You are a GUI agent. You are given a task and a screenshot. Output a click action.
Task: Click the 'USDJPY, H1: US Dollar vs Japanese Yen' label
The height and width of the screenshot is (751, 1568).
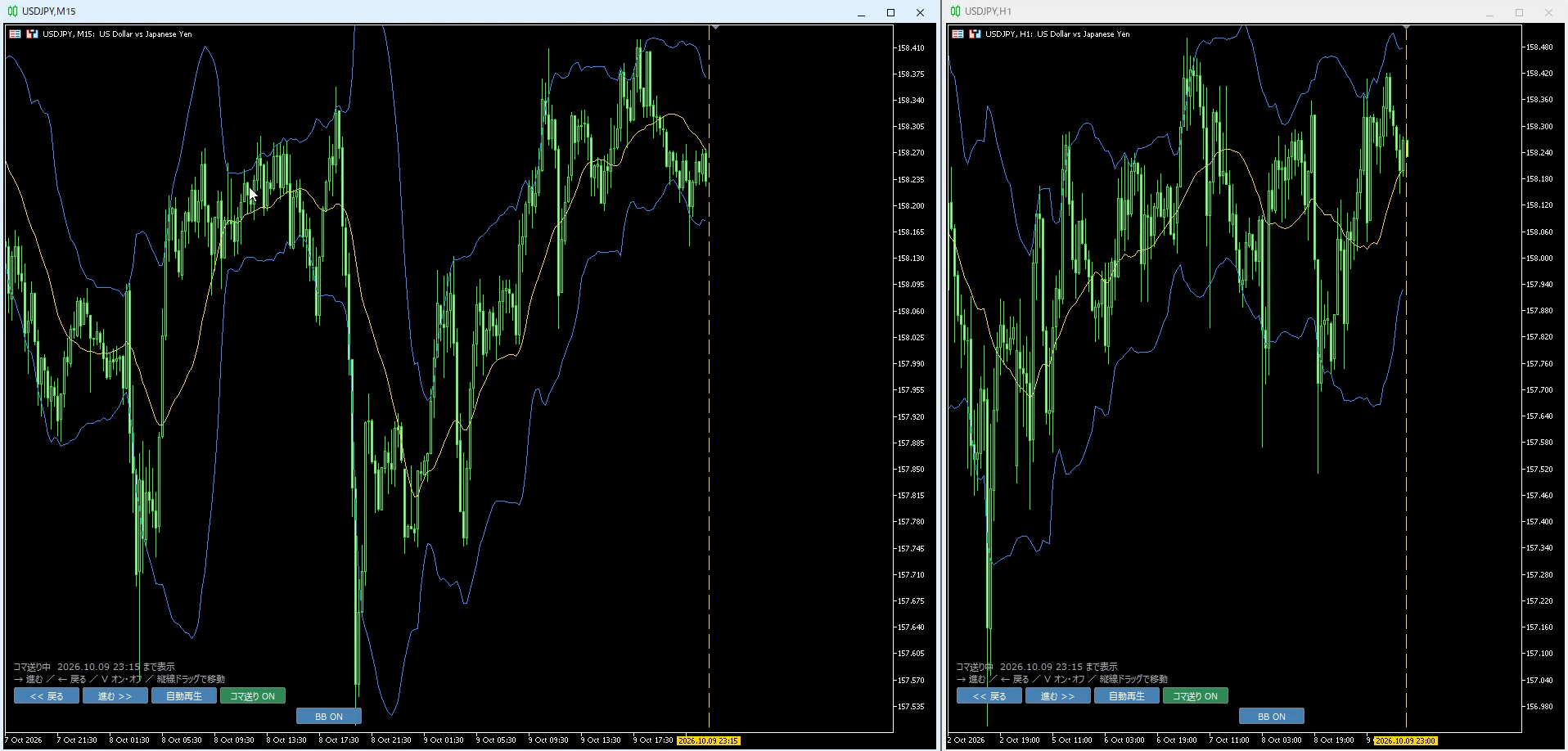pos(1057,34)
